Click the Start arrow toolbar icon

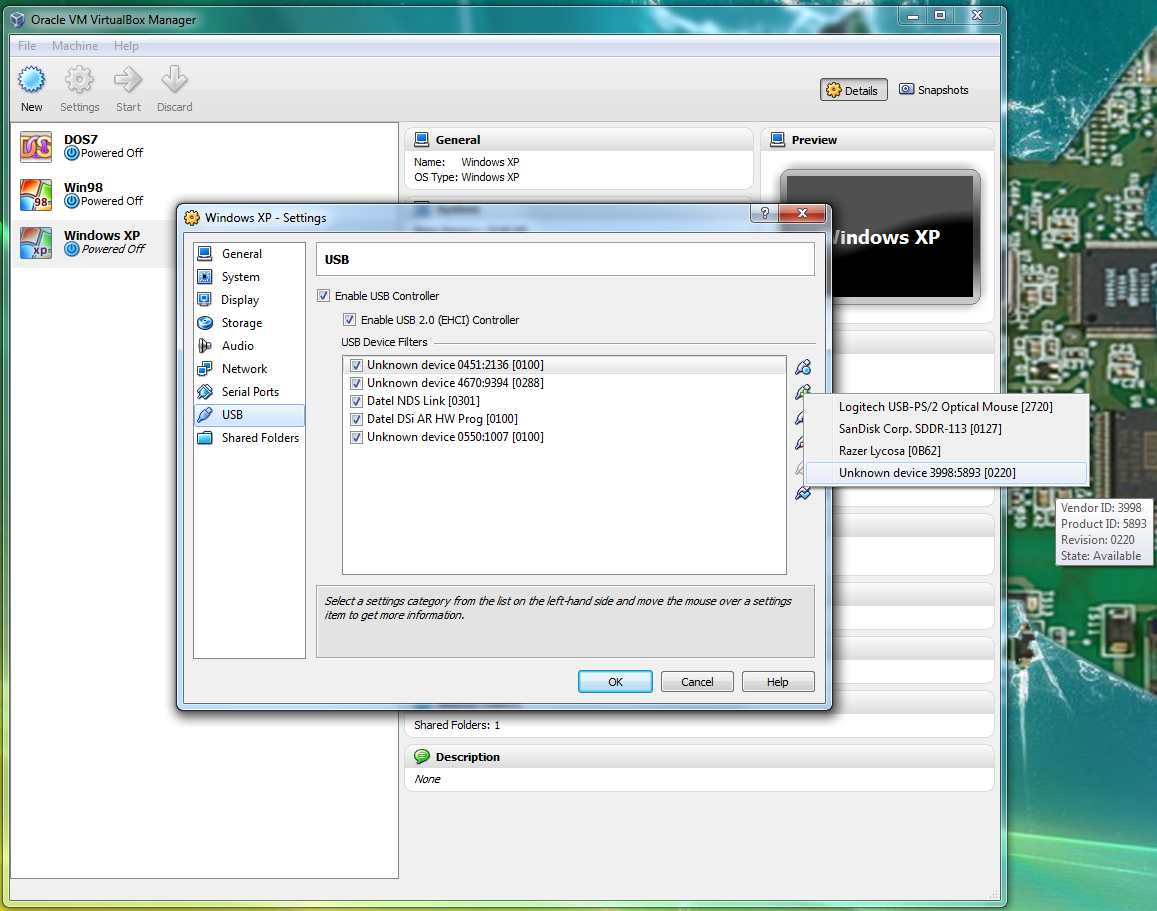[128, 80]
